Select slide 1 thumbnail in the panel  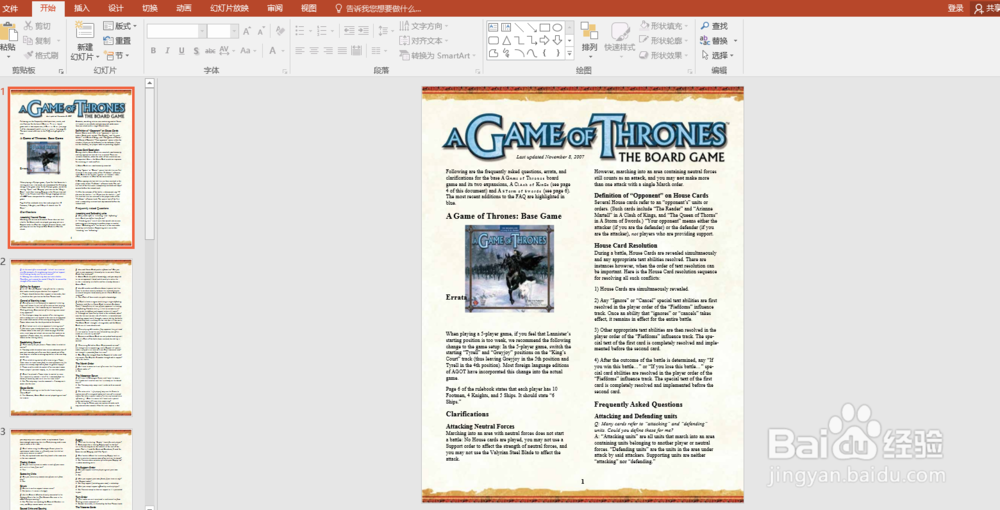tap(71, 168)
